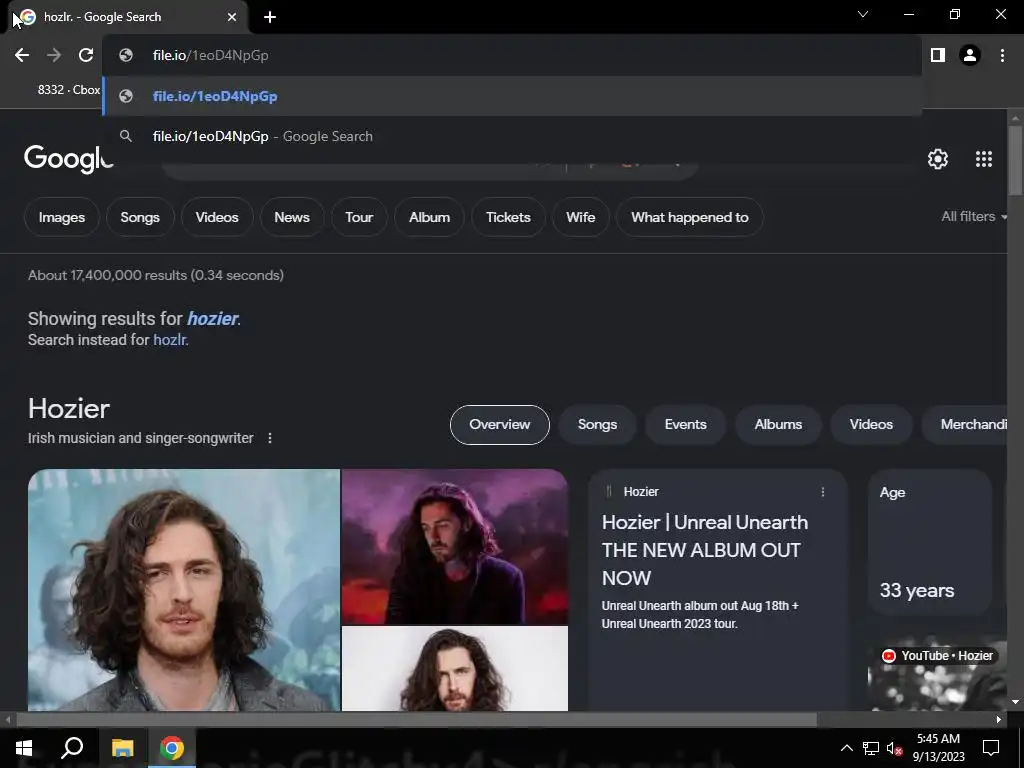Screen dimensions: 1024x768
Task: Select the file.io/1eoD4NpGp URL suggestion
Action: pos(512,96)
